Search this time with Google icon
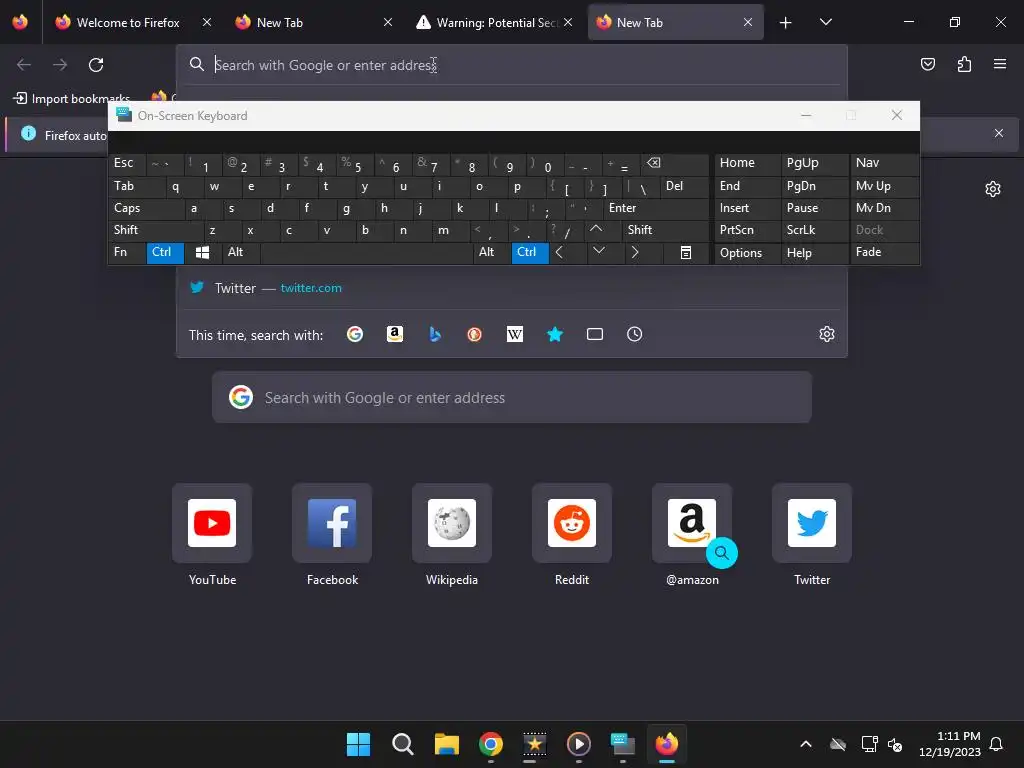Viewport: 1024px width, 768px height. coord(355,334)
